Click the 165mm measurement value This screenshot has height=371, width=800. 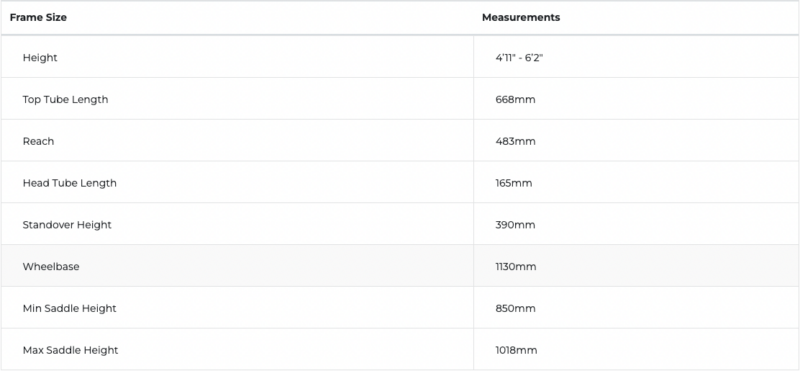(514, 183)
